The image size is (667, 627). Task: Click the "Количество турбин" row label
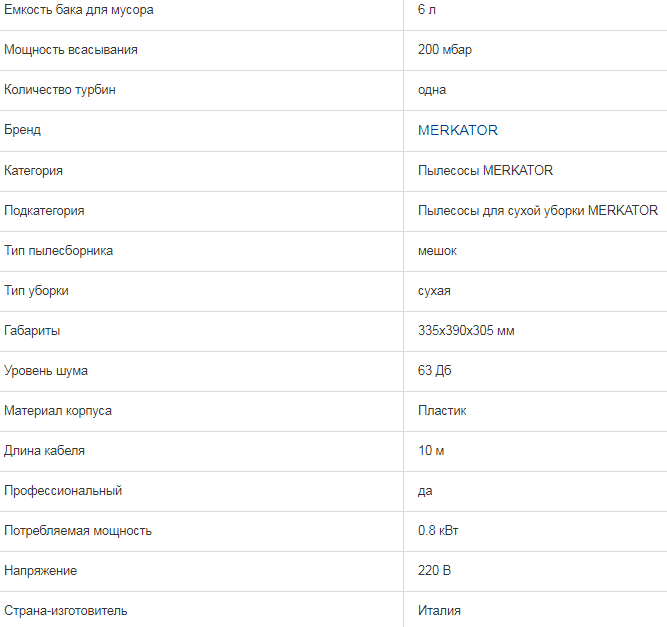tap(60, 90)
